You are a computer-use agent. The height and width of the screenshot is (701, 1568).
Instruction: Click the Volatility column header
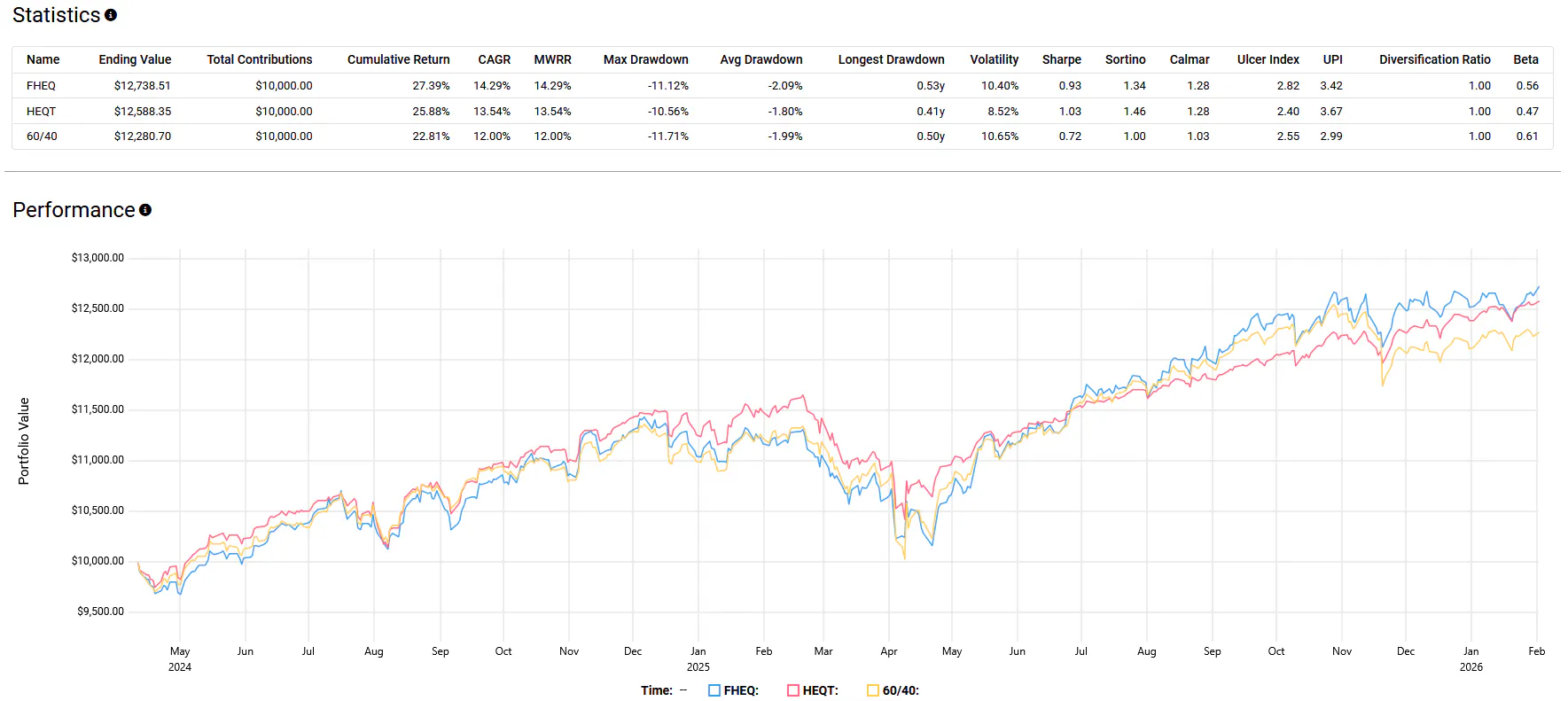994,59
